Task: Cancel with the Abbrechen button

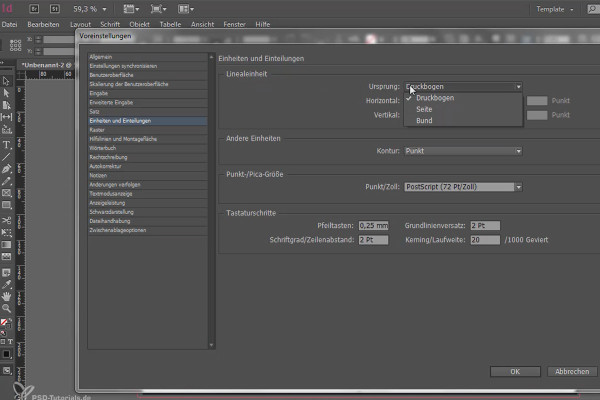Action: click(572, 372)
